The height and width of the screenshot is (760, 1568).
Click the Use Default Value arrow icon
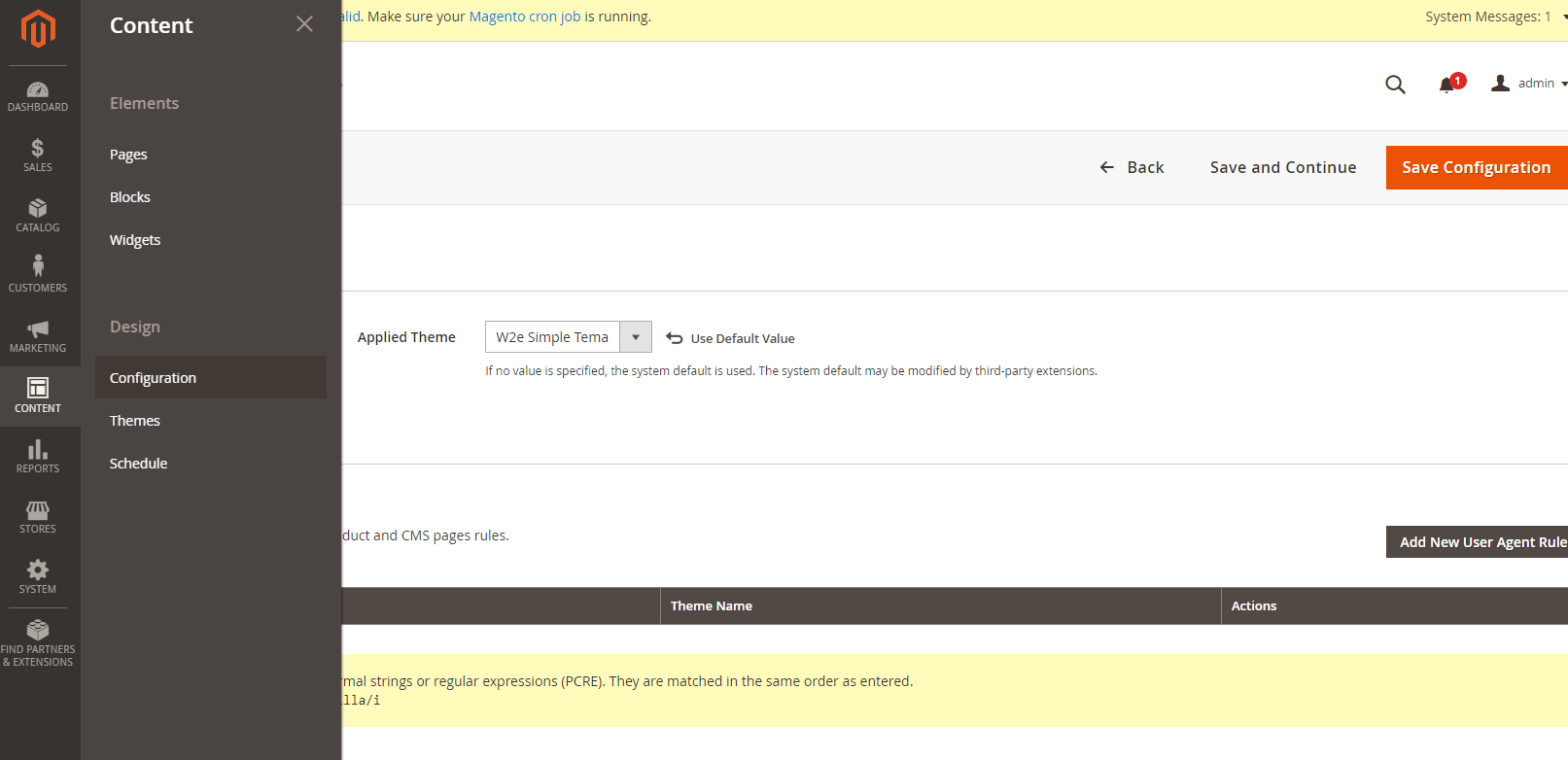point(675,338)
